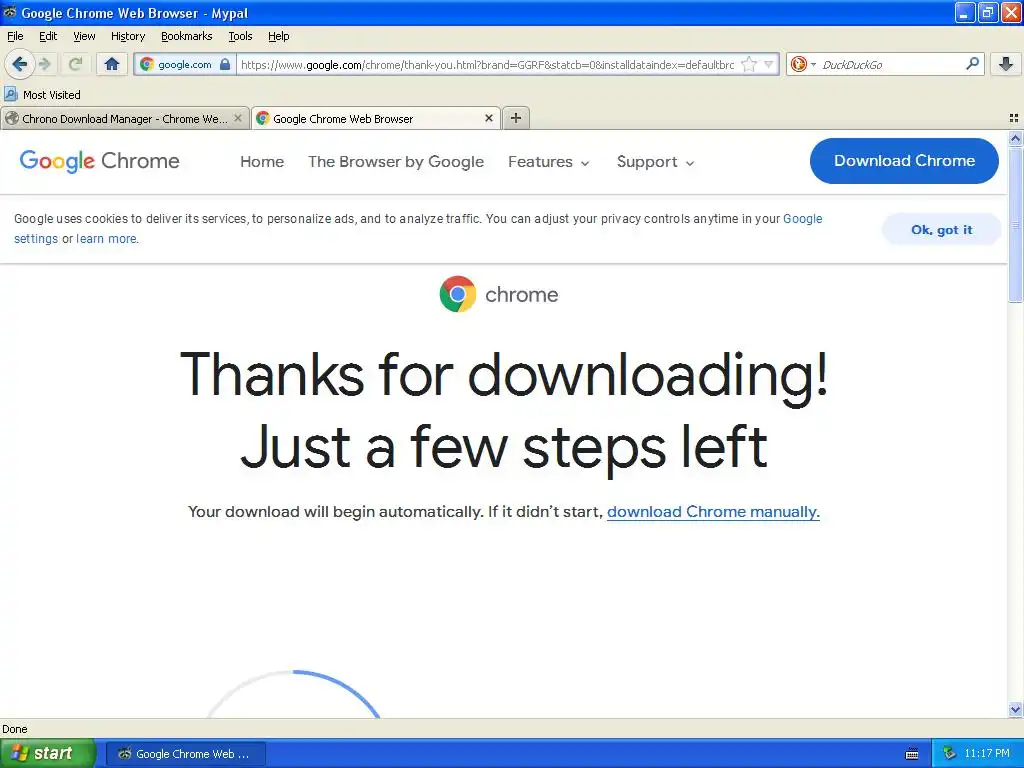This screenshot has width=1024, height=768.
Task: Click the taskbar clock 11:17 PM
Action: 987,753
